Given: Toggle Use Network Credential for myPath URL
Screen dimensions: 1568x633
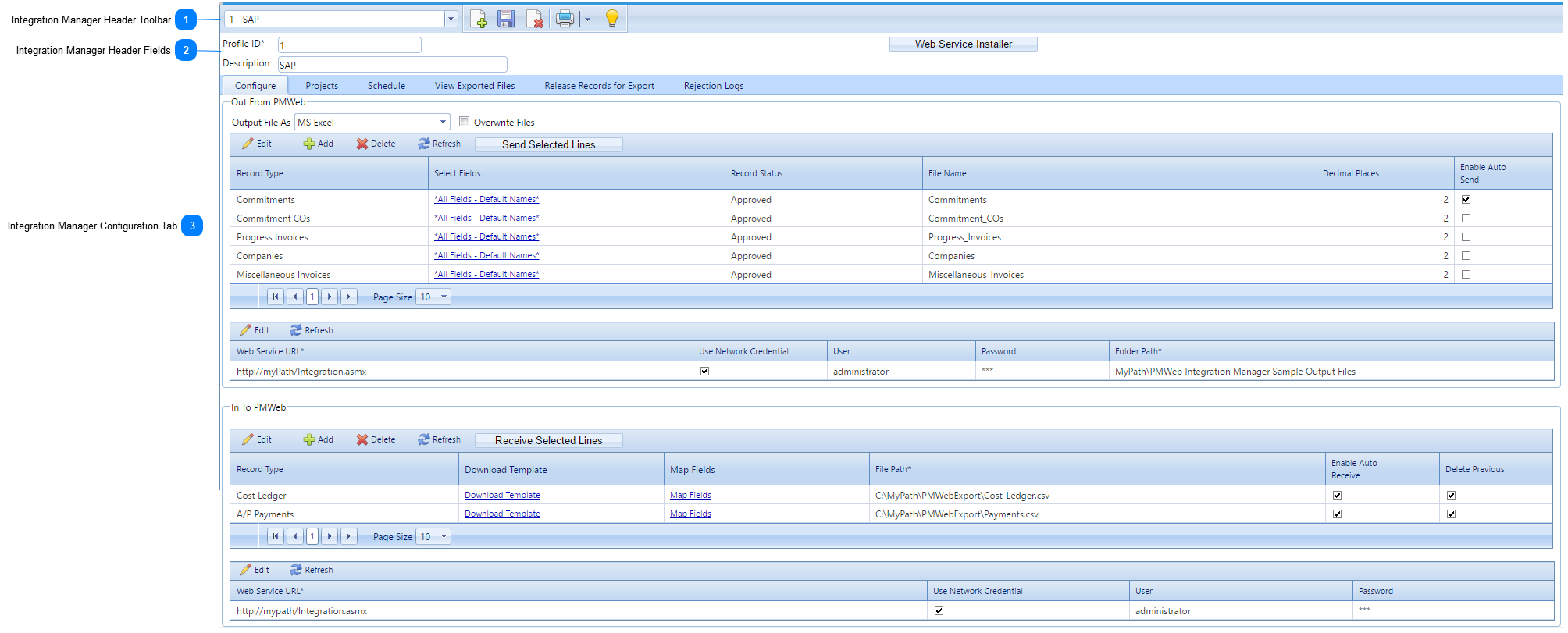Looking at the screenshot, I should click(704, 371).
